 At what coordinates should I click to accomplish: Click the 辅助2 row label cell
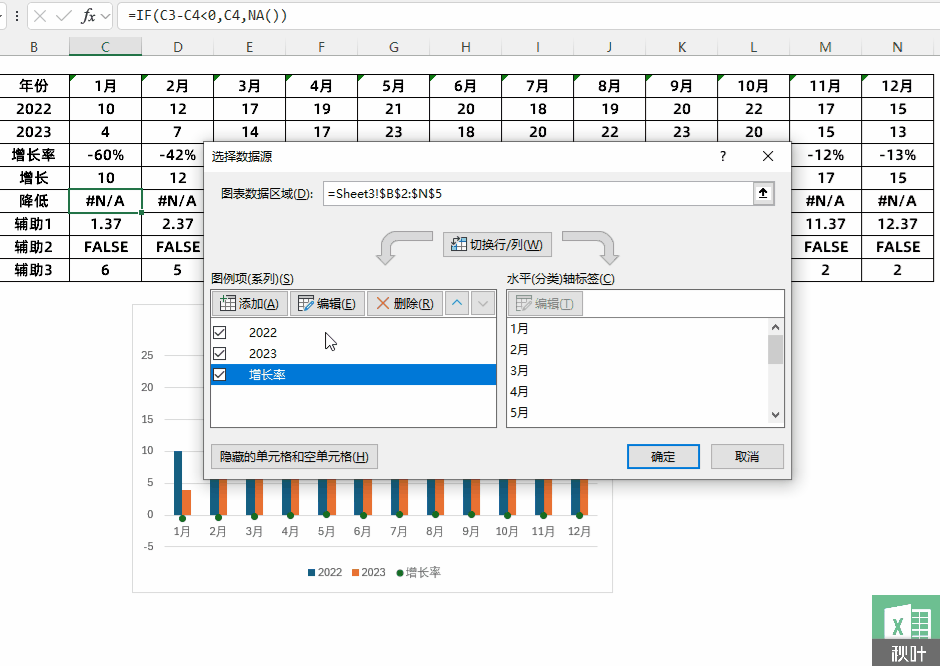coord(34,247)
